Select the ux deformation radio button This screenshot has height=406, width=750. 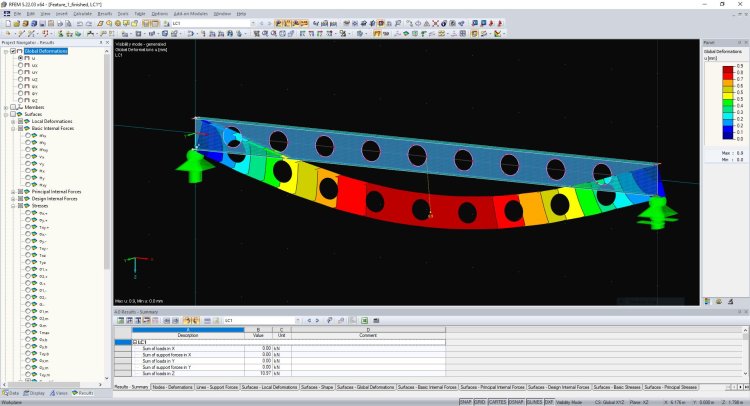point(21,65)
